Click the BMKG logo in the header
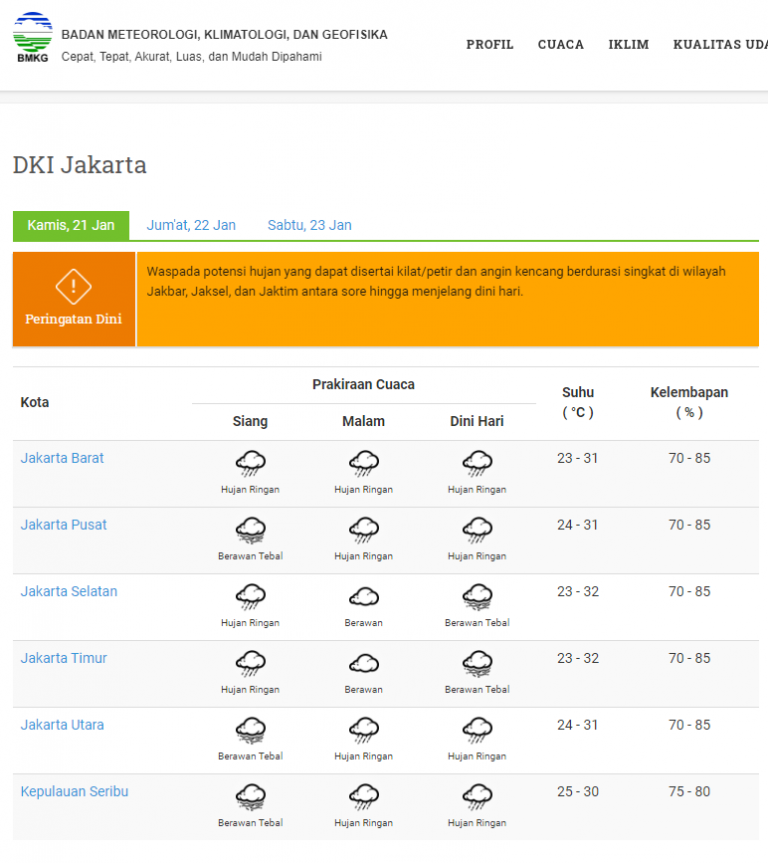 pyautogui.click(x=32, y=37)
